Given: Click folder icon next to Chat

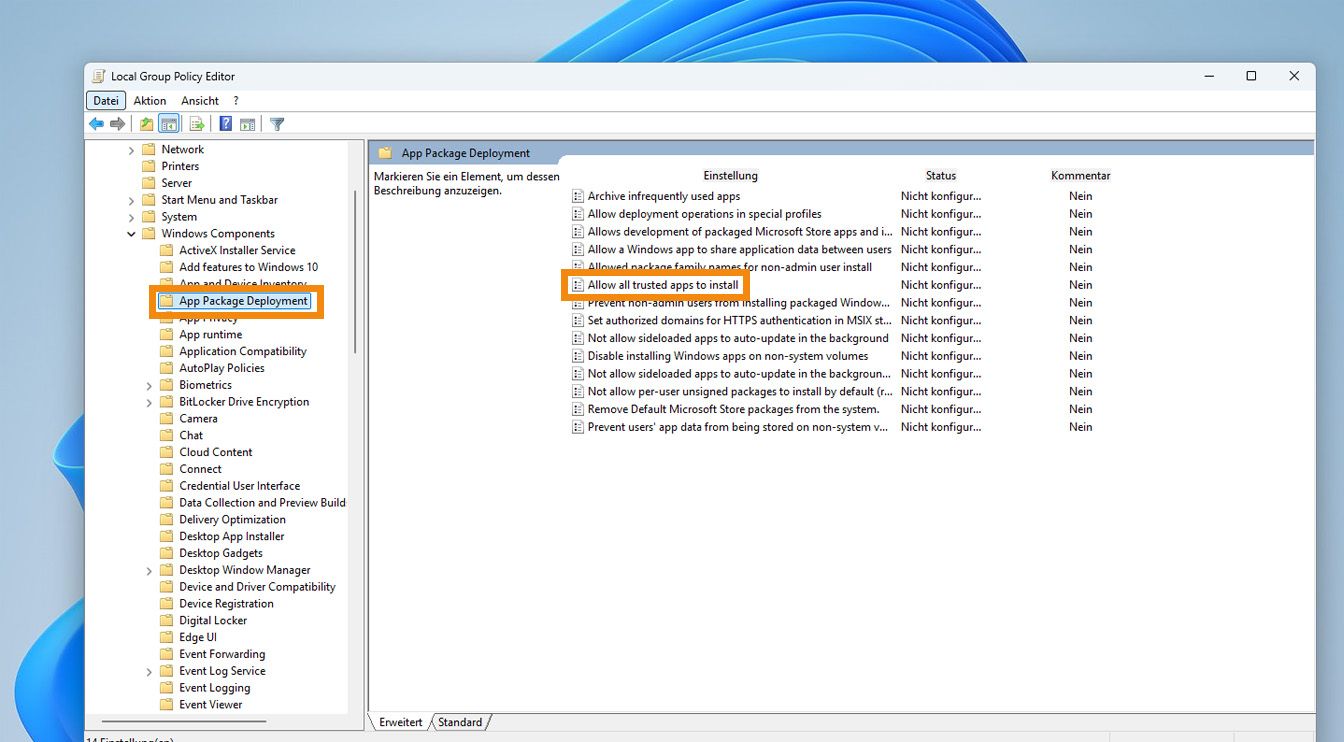Looking at the screenshot, I should [167, 435].
